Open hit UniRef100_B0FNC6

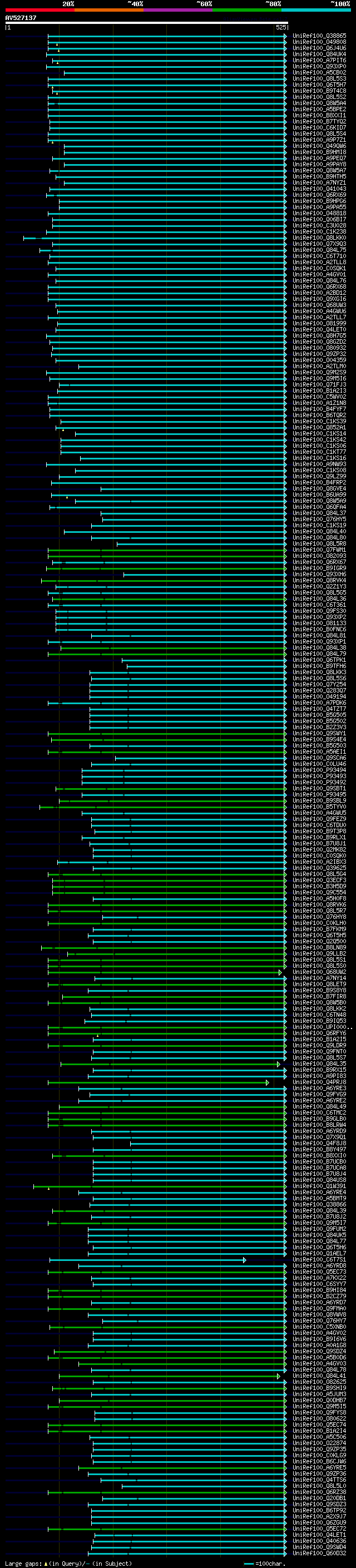coord(319,630)
